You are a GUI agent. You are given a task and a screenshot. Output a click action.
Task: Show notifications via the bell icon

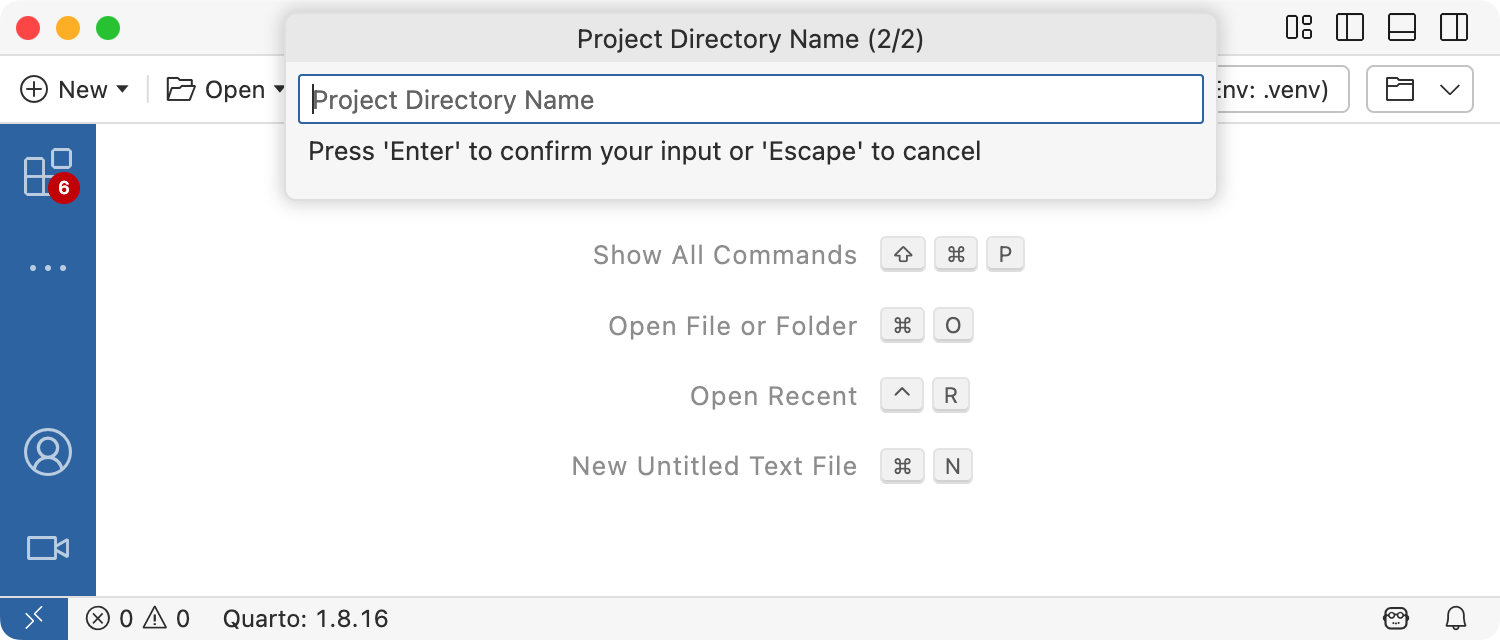(1457, 618)
